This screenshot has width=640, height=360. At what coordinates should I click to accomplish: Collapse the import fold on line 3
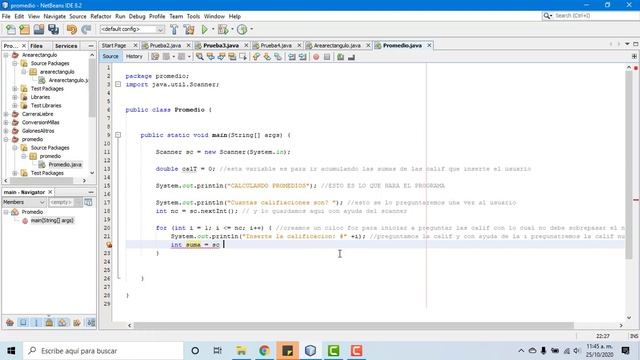coord(118,84)
